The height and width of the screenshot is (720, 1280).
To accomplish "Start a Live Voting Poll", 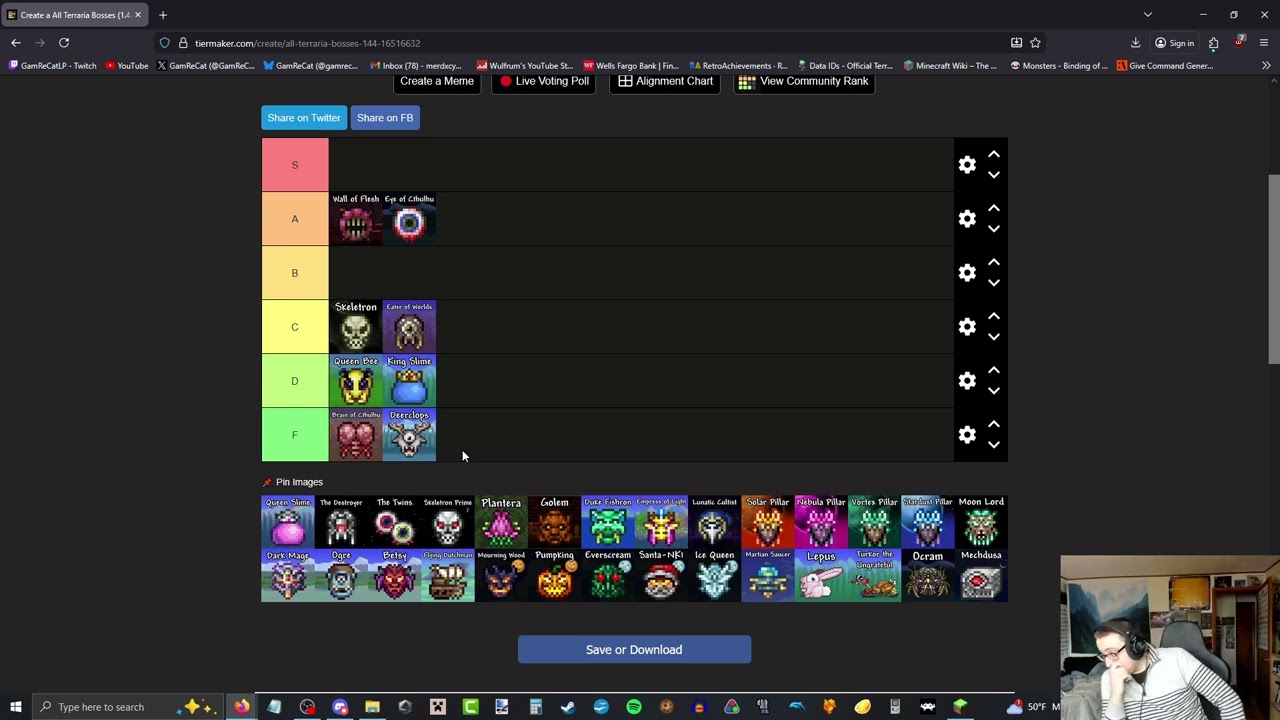I will [x=544, y=82].
